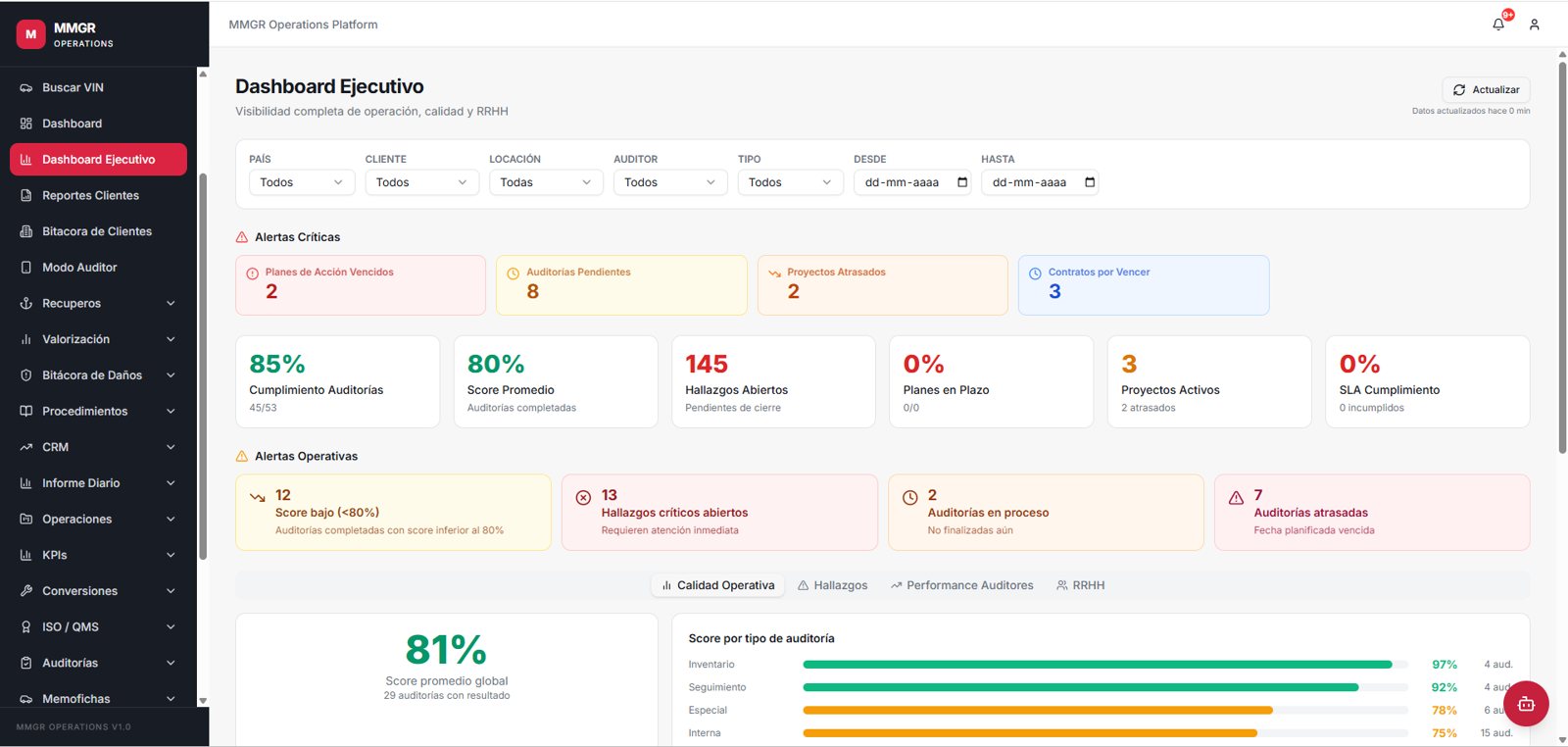Screen dimensions: 1568x747
Task: Expand the CRM menu chevron
Action: click(171, 447)
